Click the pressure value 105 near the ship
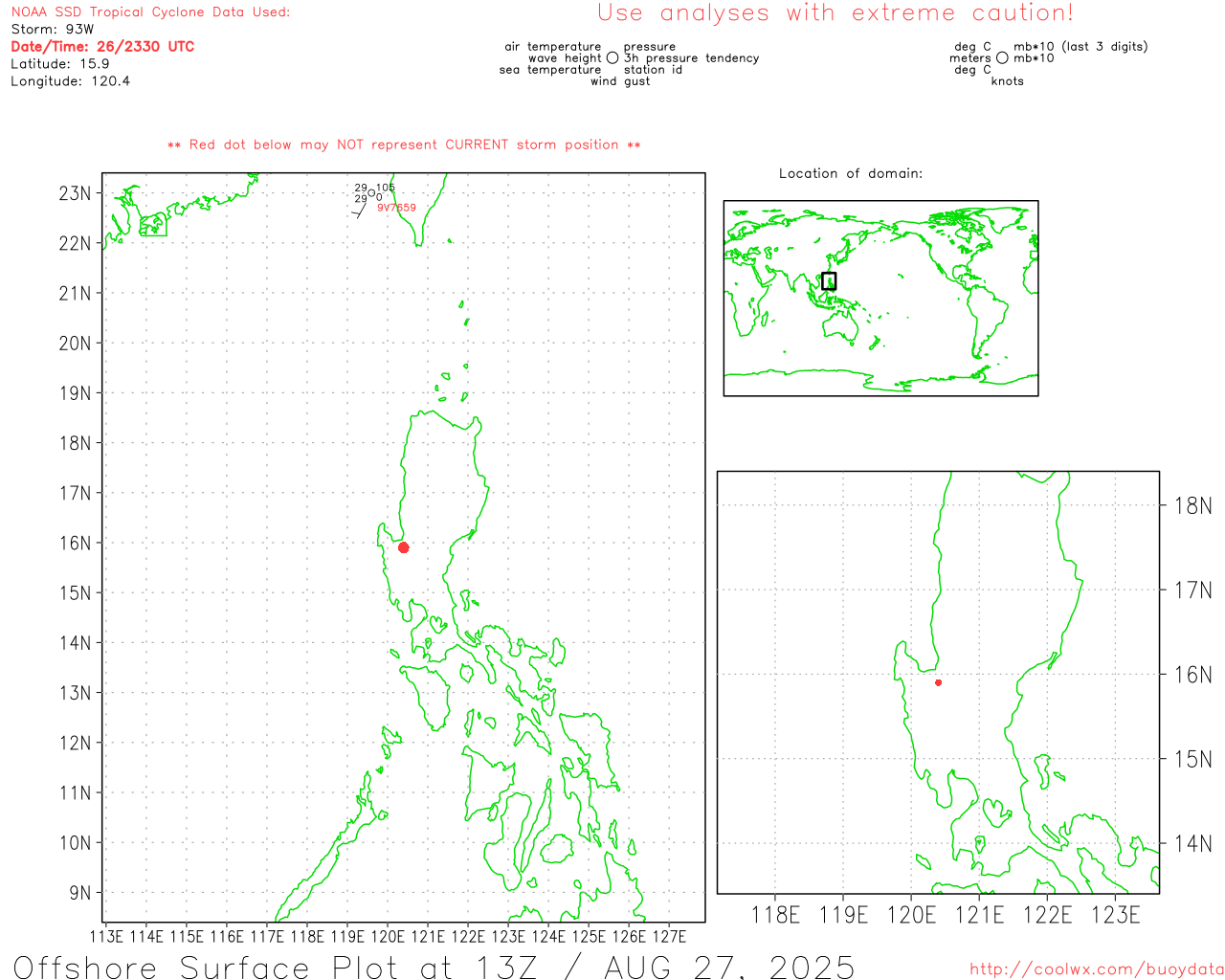The width and height of the screenshot is (1225, 980). (x=386, y=188)
